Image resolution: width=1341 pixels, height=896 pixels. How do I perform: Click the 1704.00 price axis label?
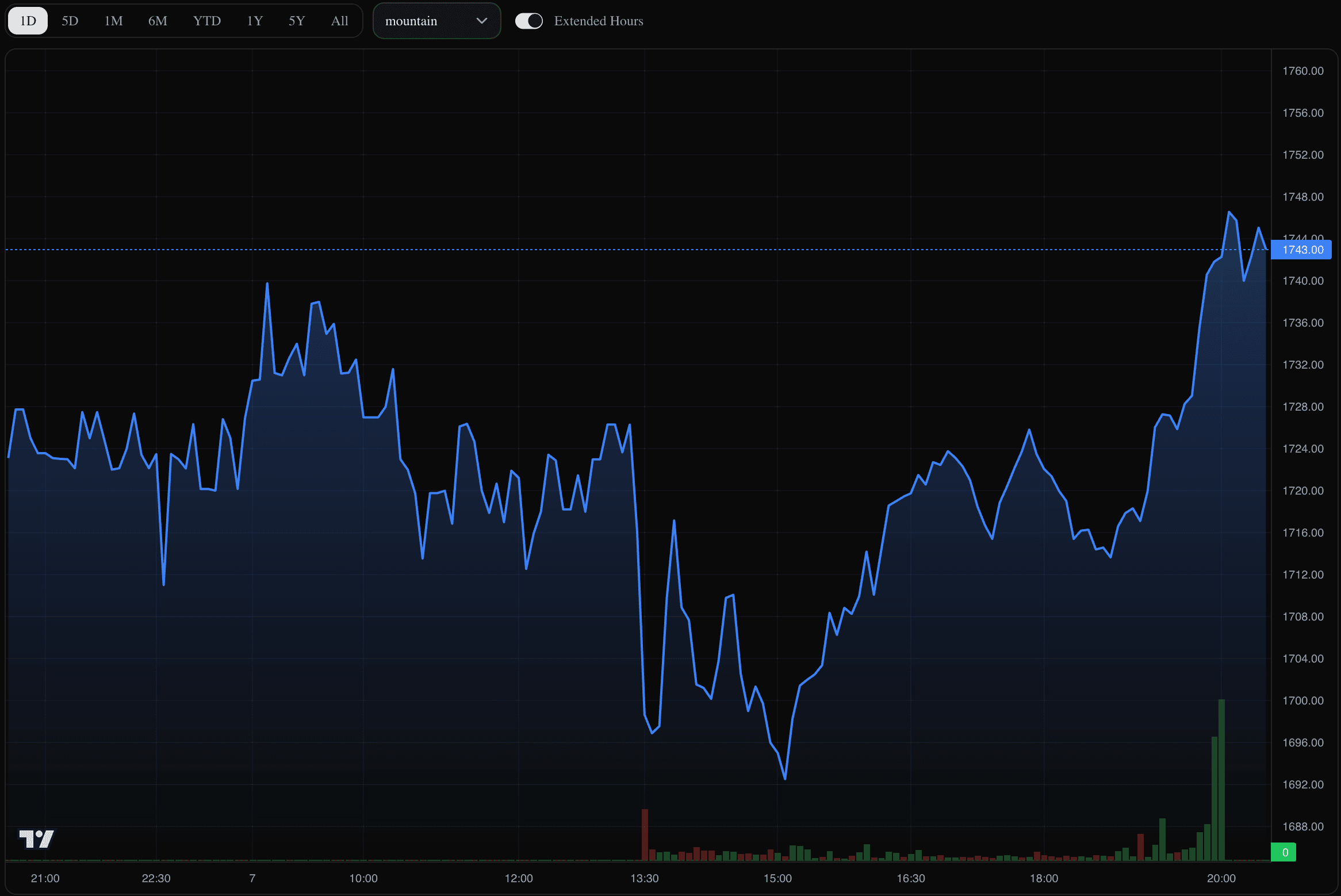(x=1303, y=658)
